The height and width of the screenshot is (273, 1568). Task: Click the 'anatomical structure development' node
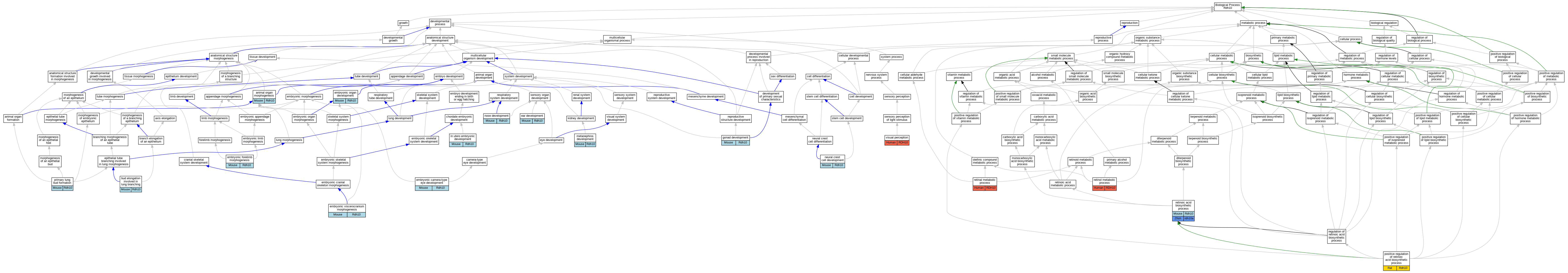point(440,39)
